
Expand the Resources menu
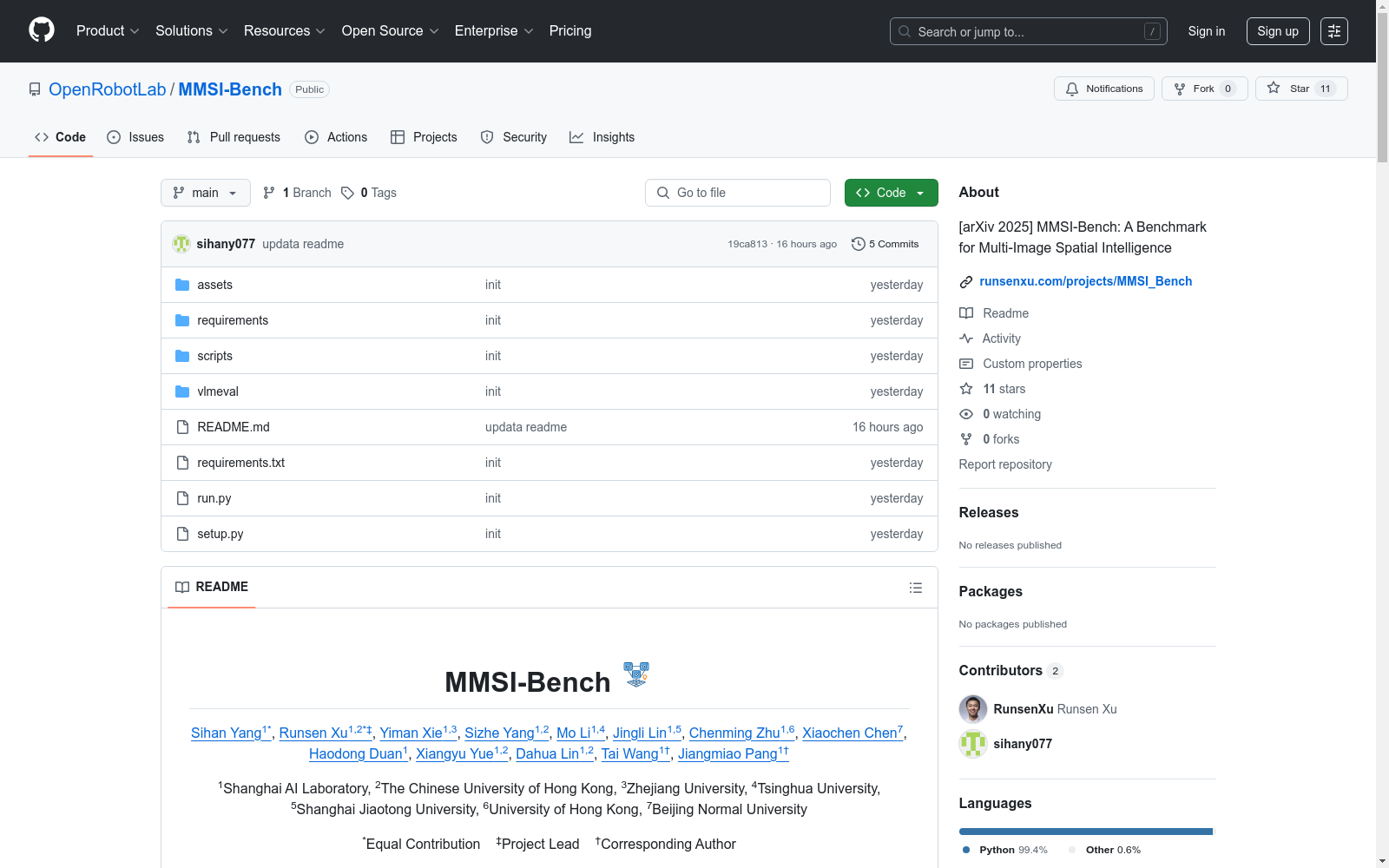tap(285, 31)
